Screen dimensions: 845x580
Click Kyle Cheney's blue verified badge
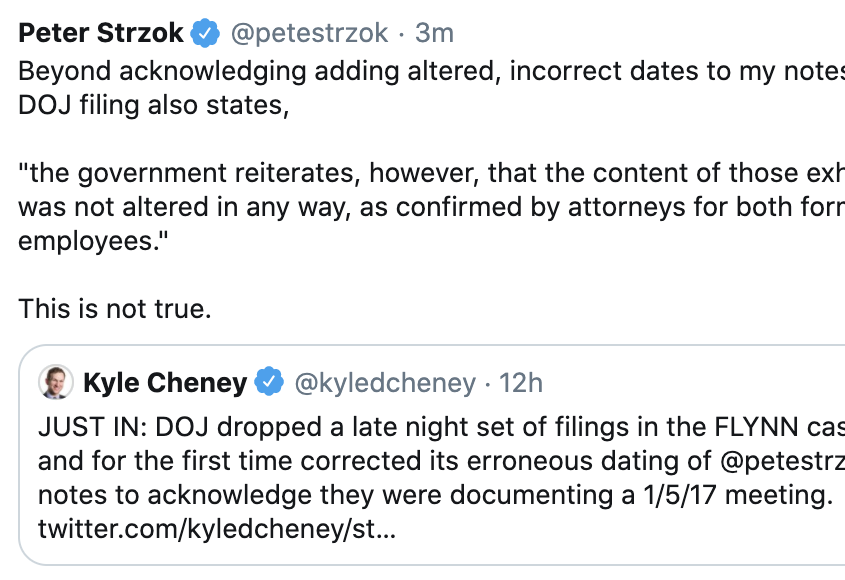(268, 382)
